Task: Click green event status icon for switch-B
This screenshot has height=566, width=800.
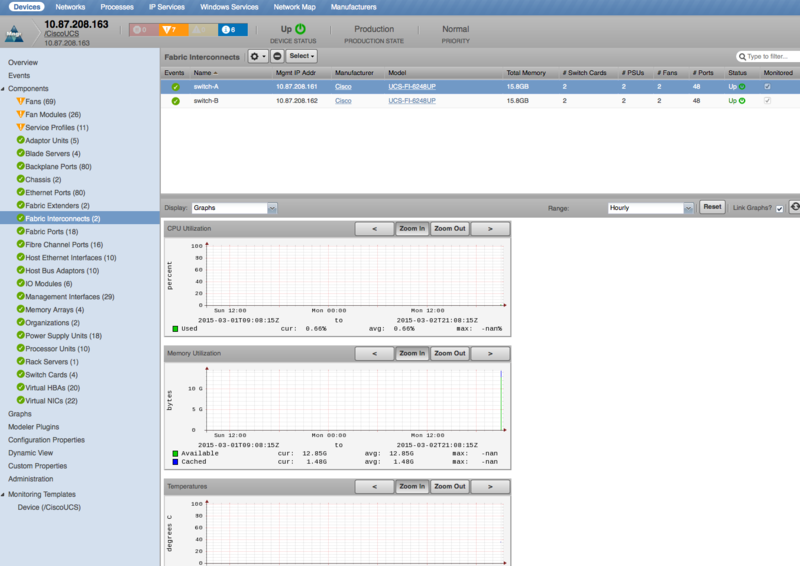Action: tap(176, 101)
